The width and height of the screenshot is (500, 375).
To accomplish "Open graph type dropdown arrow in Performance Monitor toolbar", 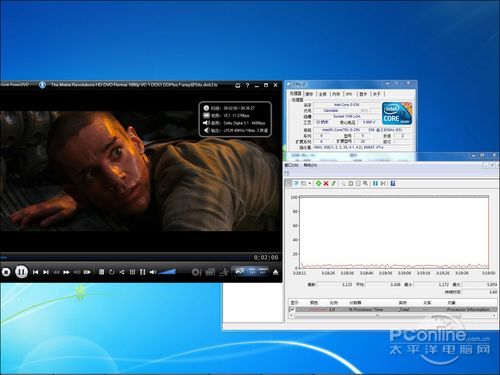I will tap(310, 184).
